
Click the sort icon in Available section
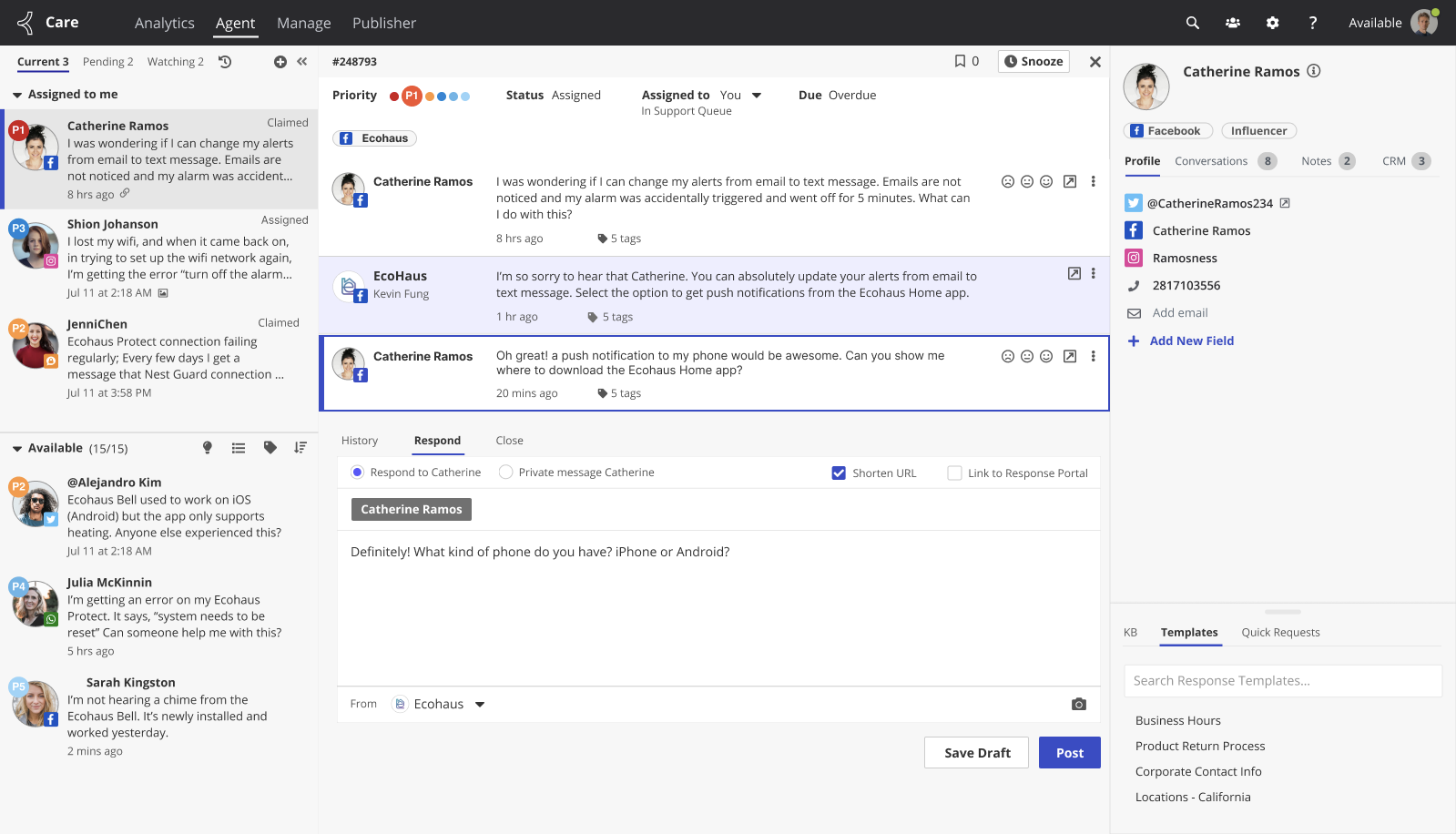(300, 447)
